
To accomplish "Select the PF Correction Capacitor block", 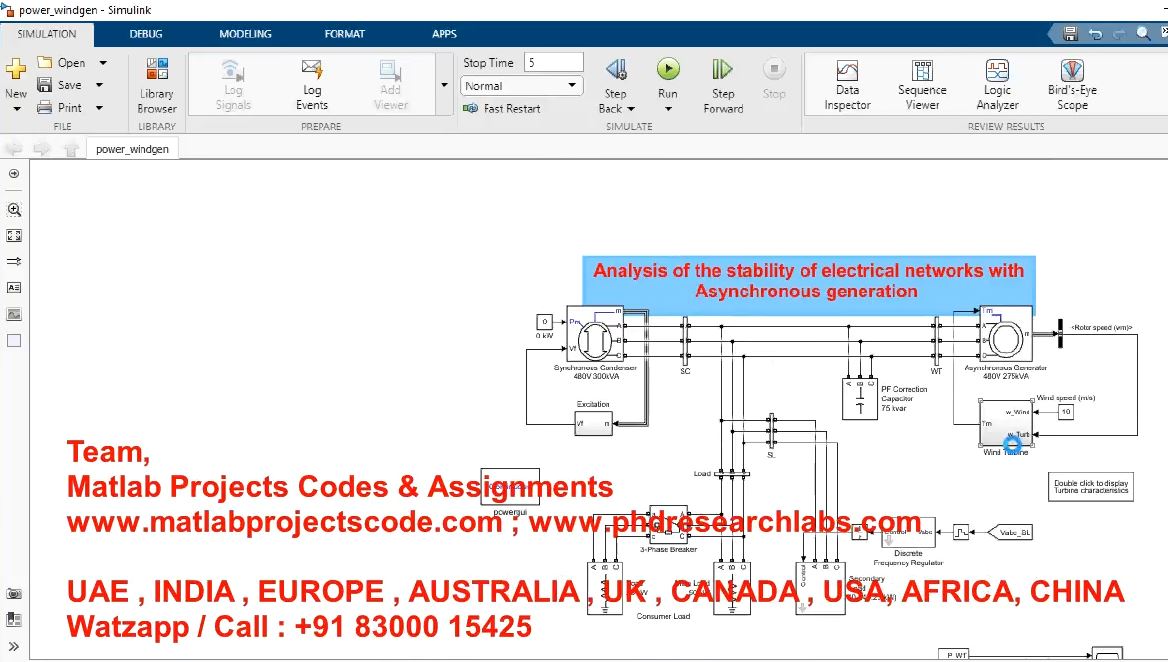I will (x=860, y=399).
